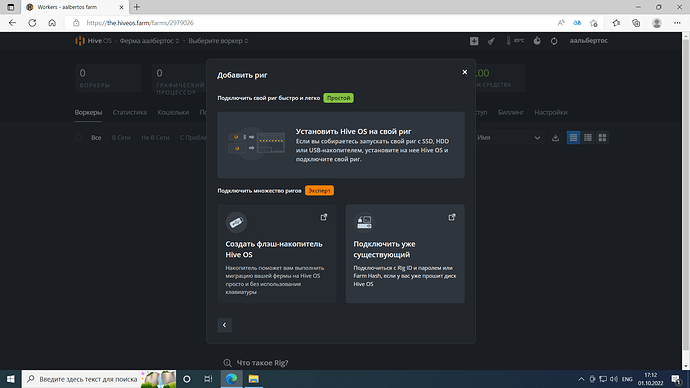Click the download/export icon
This screenshot has width=690, height=388.
click(555, 138)
